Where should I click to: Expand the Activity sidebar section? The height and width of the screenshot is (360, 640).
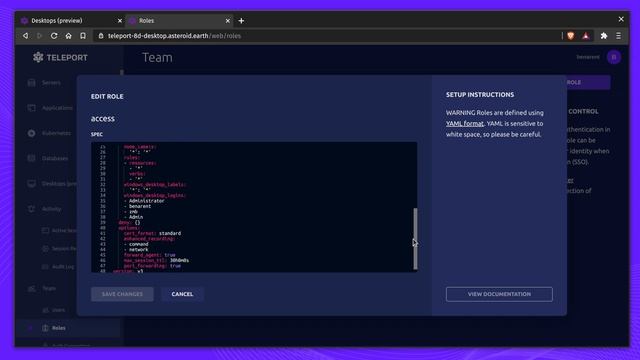tap(51, 209)
